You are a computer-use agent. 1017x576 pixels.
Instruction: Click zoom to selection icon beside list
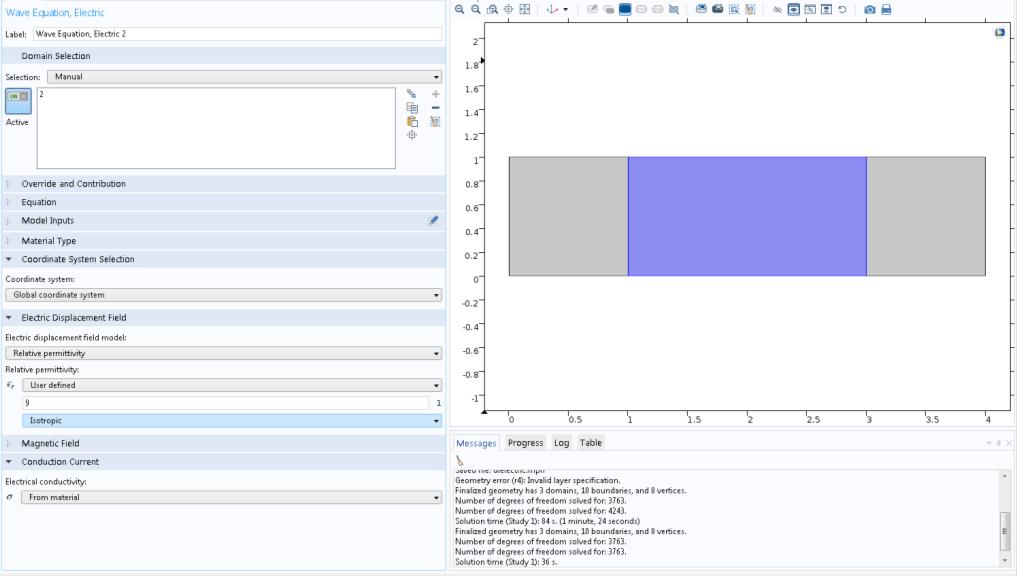tap(412, 135)
